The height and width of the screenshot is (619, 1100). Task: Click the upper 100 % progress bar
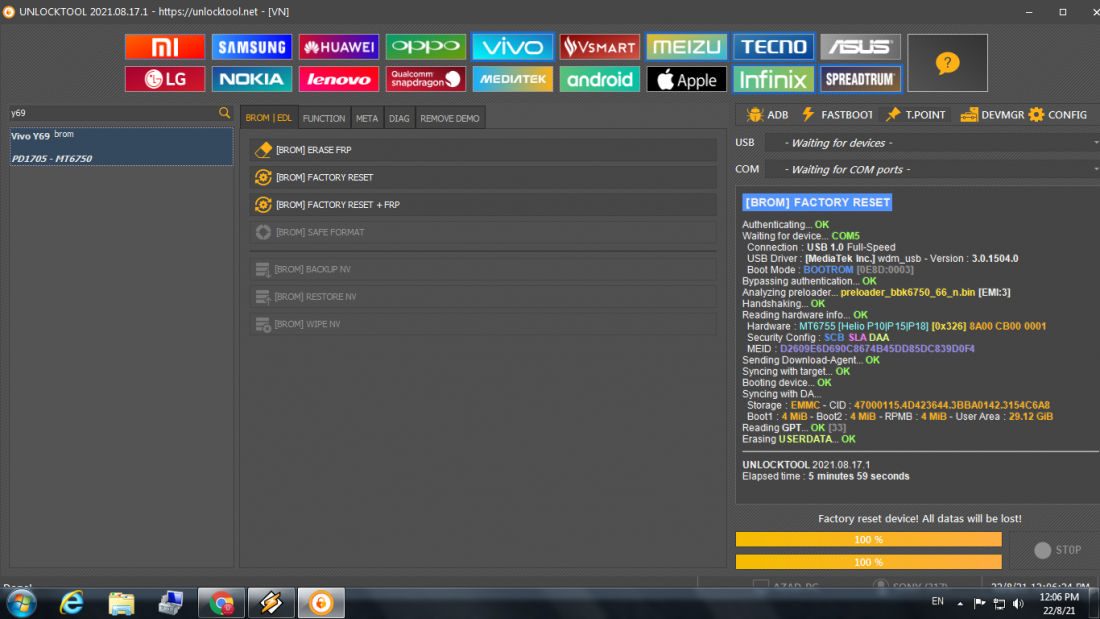[868, 540]
